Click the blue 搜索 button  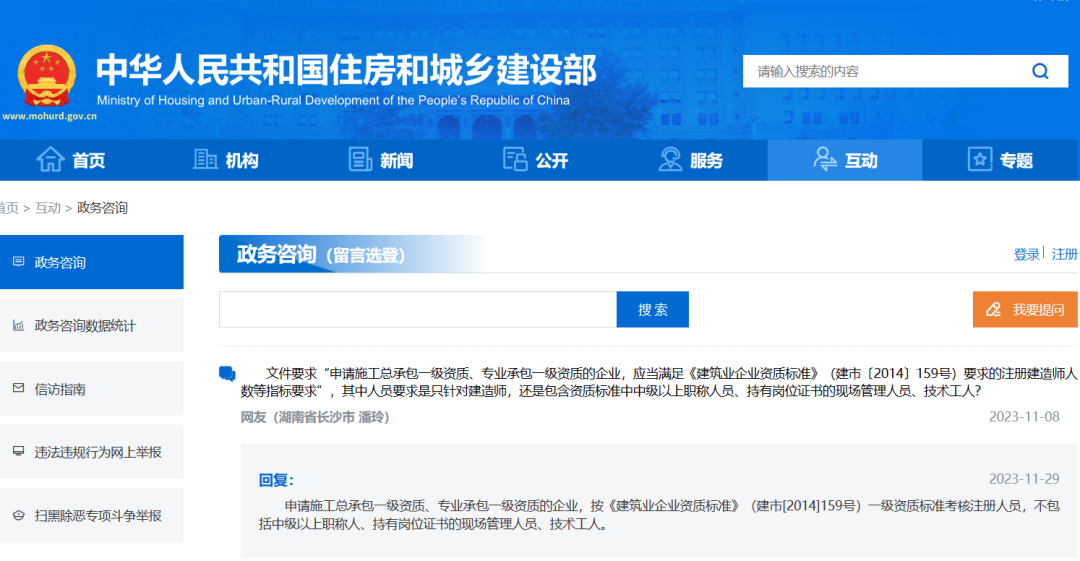(x=652, y=309)
